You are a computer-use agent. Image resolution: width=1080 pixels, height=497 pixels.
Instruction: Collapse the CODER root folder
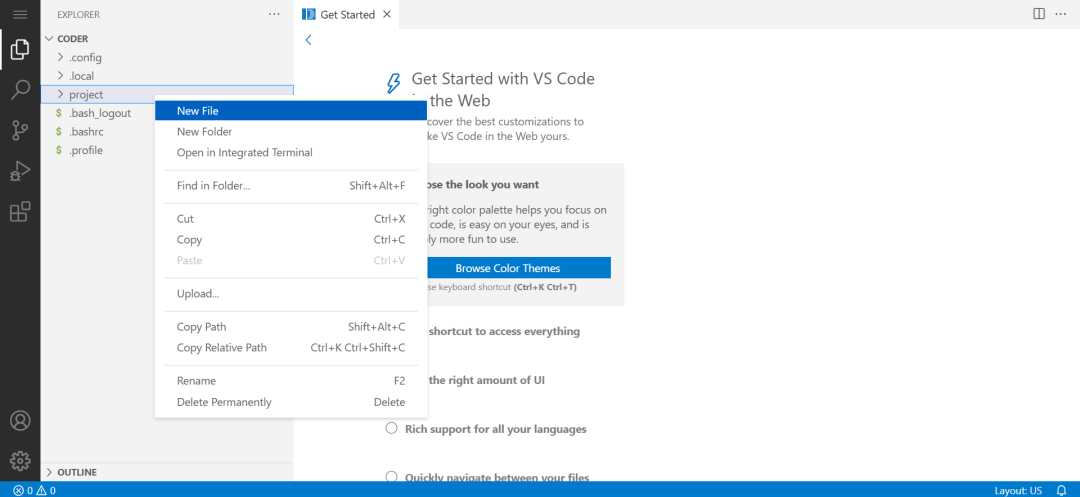point(49,39)
